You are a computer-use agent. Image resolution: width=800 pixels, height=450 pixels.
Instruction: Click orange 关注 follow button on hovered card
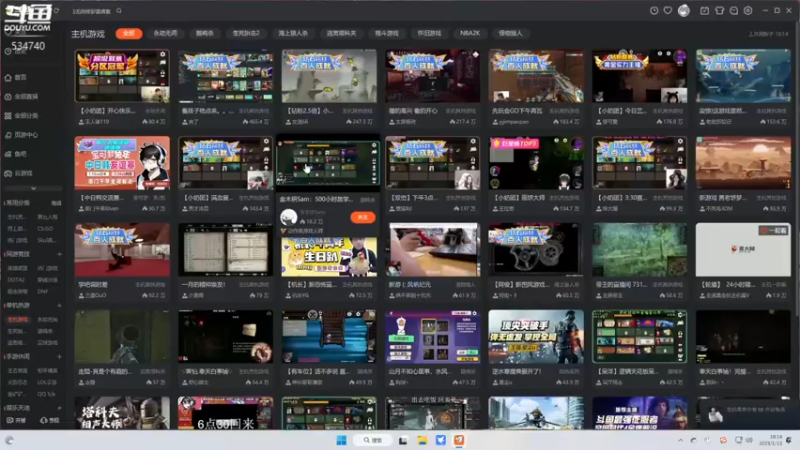363,217
